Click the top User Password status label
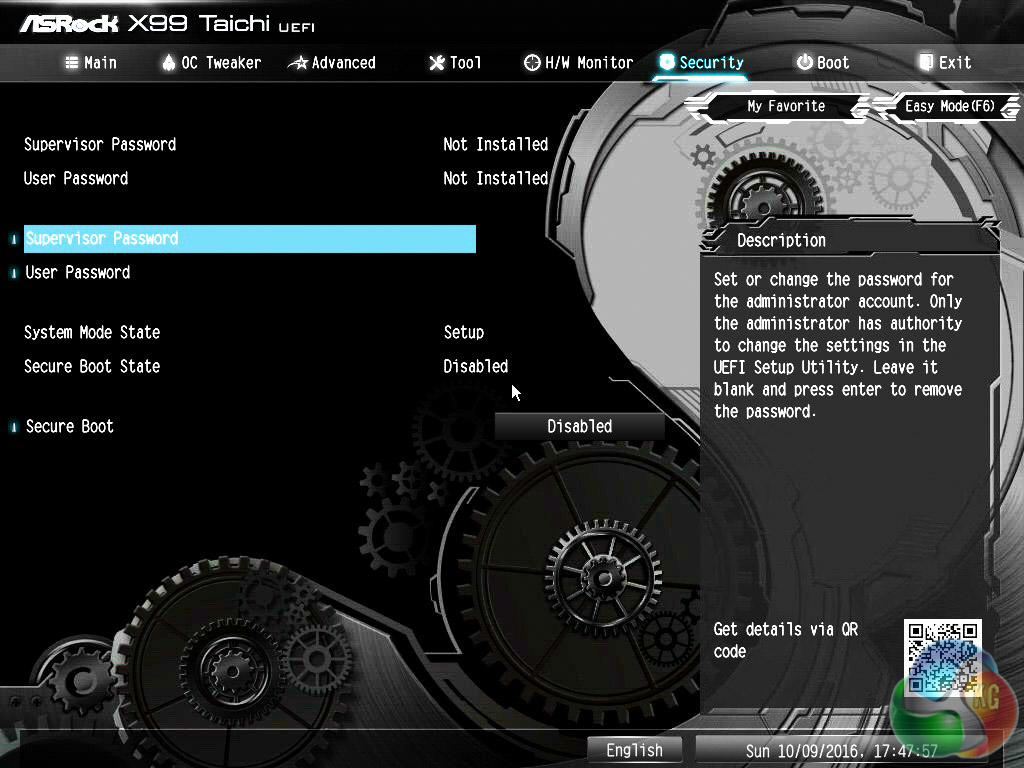Image resolution: width=1024 pixels, height=768 pixels. (x=76, y=178)
